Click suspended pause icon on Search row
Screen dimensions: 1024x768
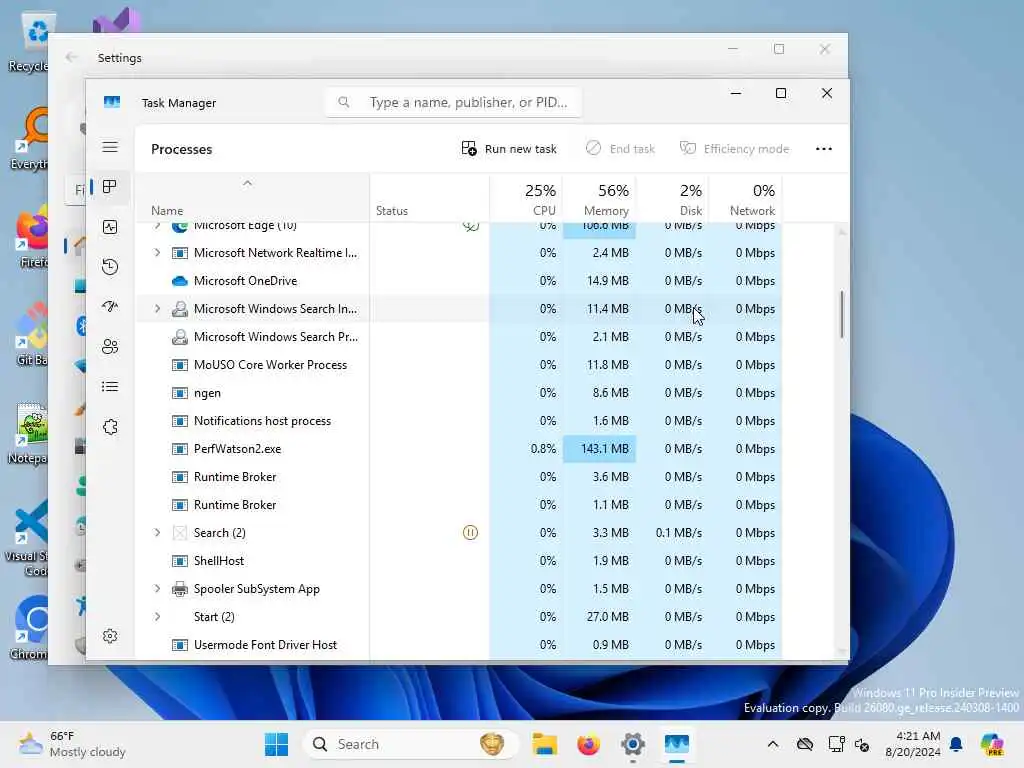[470, 533]
